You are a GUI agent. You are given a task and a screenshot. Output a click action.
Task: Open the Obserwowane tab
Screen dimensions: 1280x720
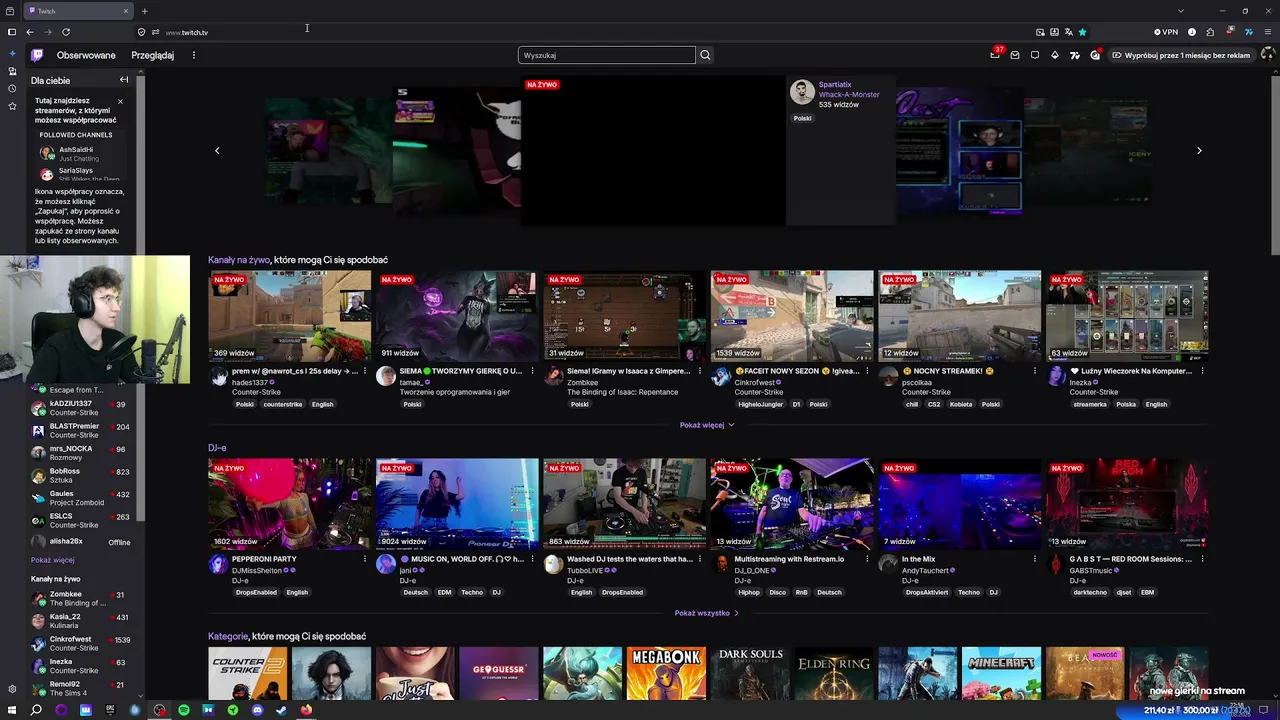[x=86, y=55]
